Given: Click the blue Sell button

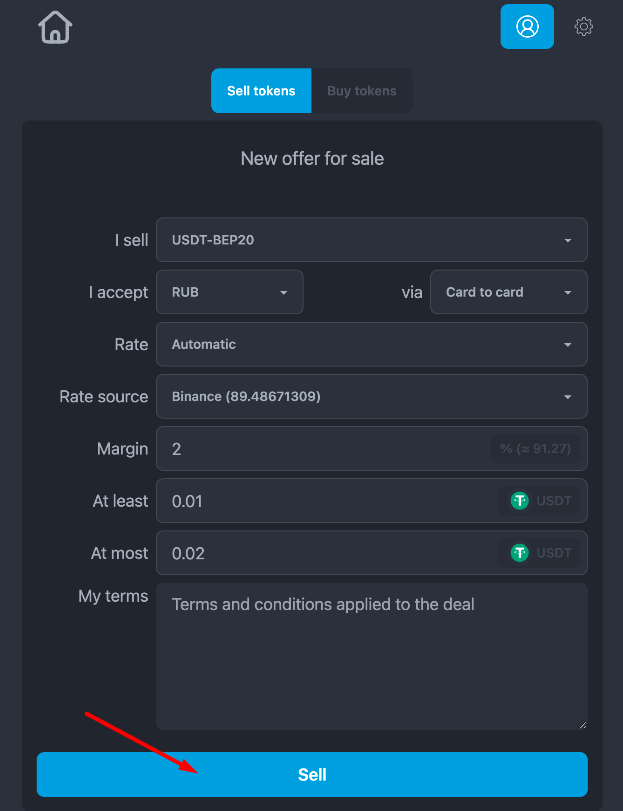Looking at the screenshot, I should coord(312,774).
